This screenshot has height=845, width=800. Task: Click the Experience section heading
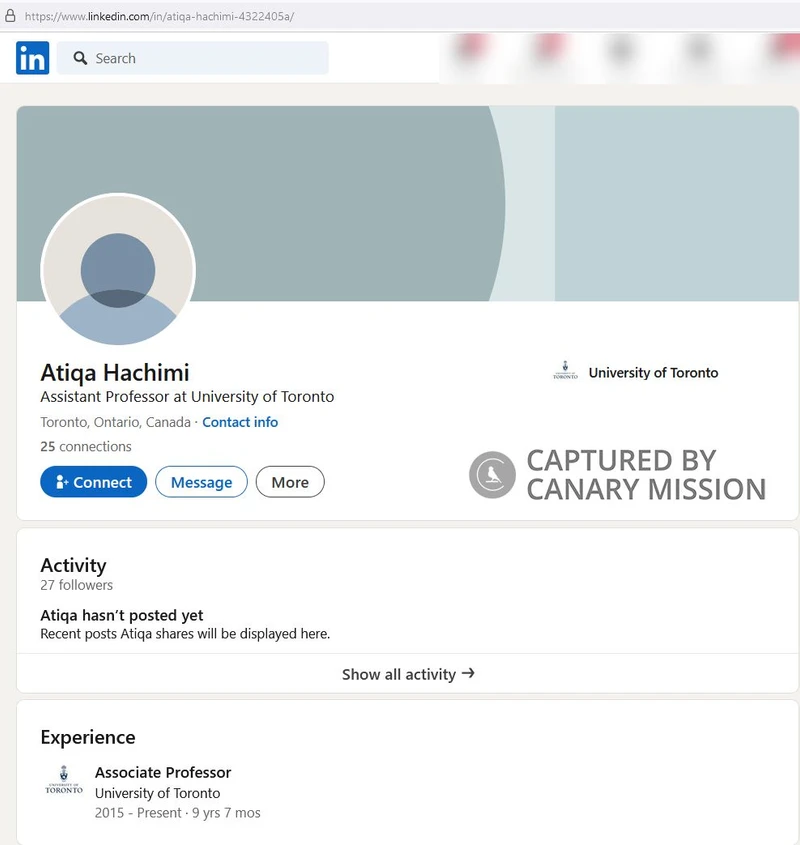coord(88,737)
